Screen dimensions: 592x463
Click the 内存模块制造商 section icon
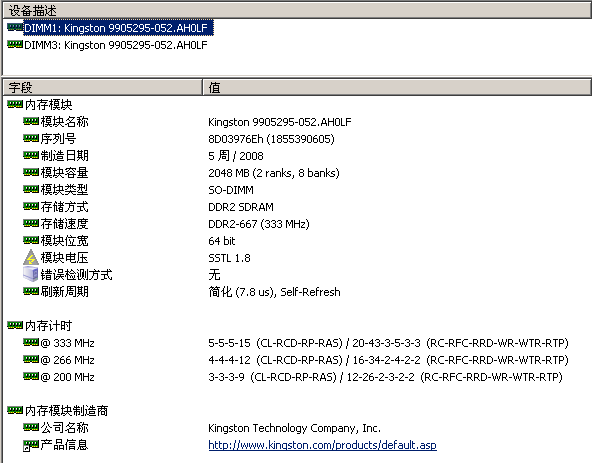pos(15,410)
